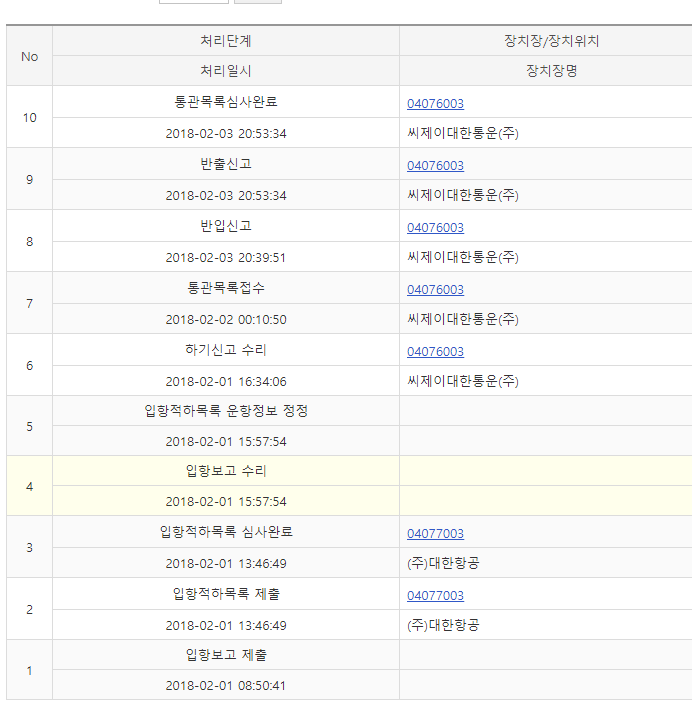Click 씨제이대한통운(주) in row 6
The image size is (692, 712).
click(x=463, y=381)
